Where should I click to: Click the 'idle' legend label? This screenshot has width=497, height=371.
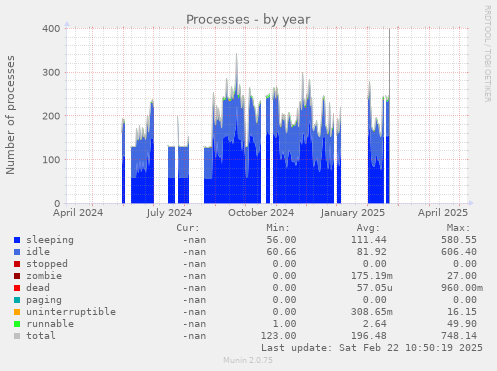38,252
